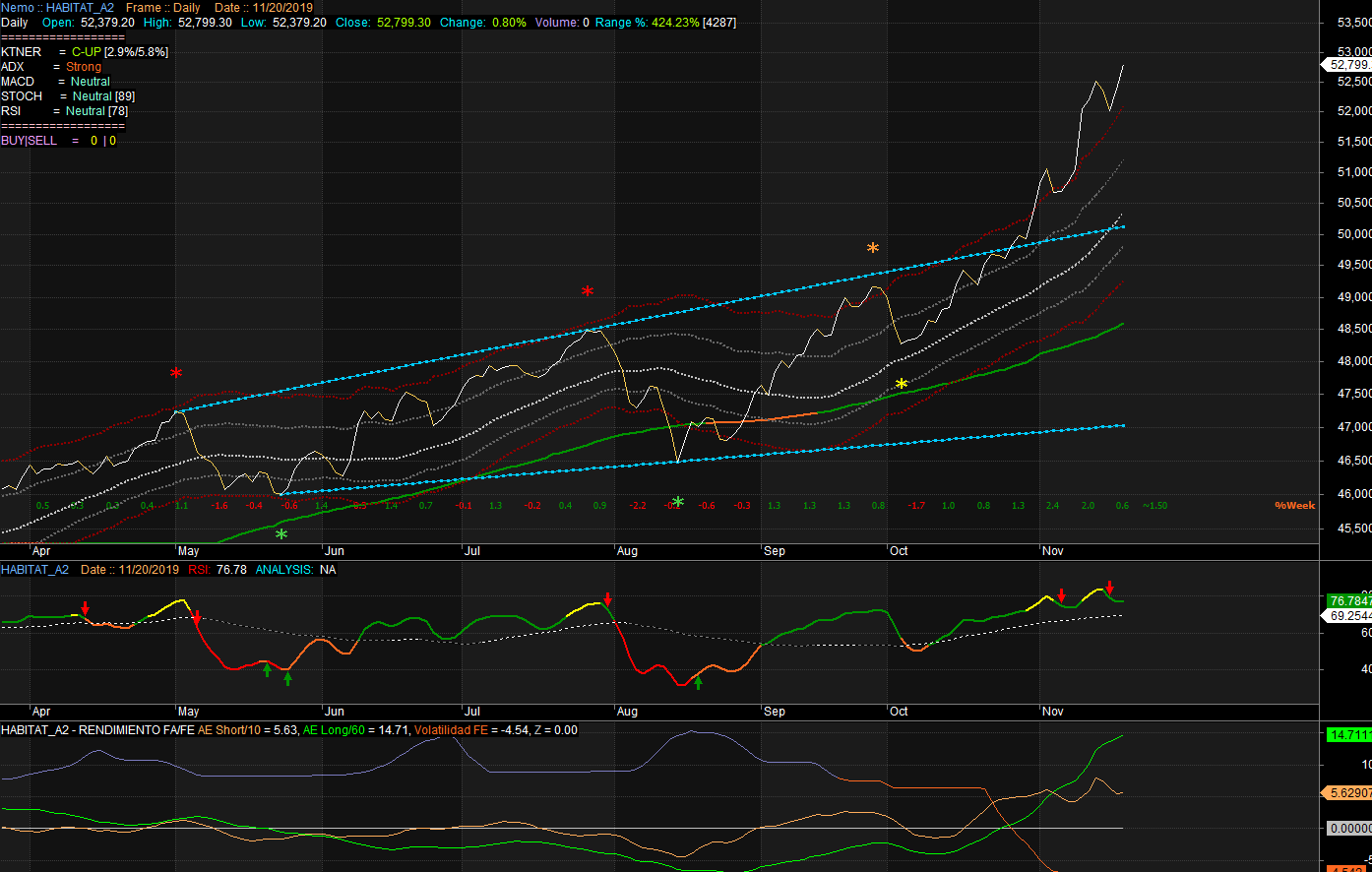Select the orange asterisk marker before October
The image size is (1372, 872).
(x=873, y=248)
